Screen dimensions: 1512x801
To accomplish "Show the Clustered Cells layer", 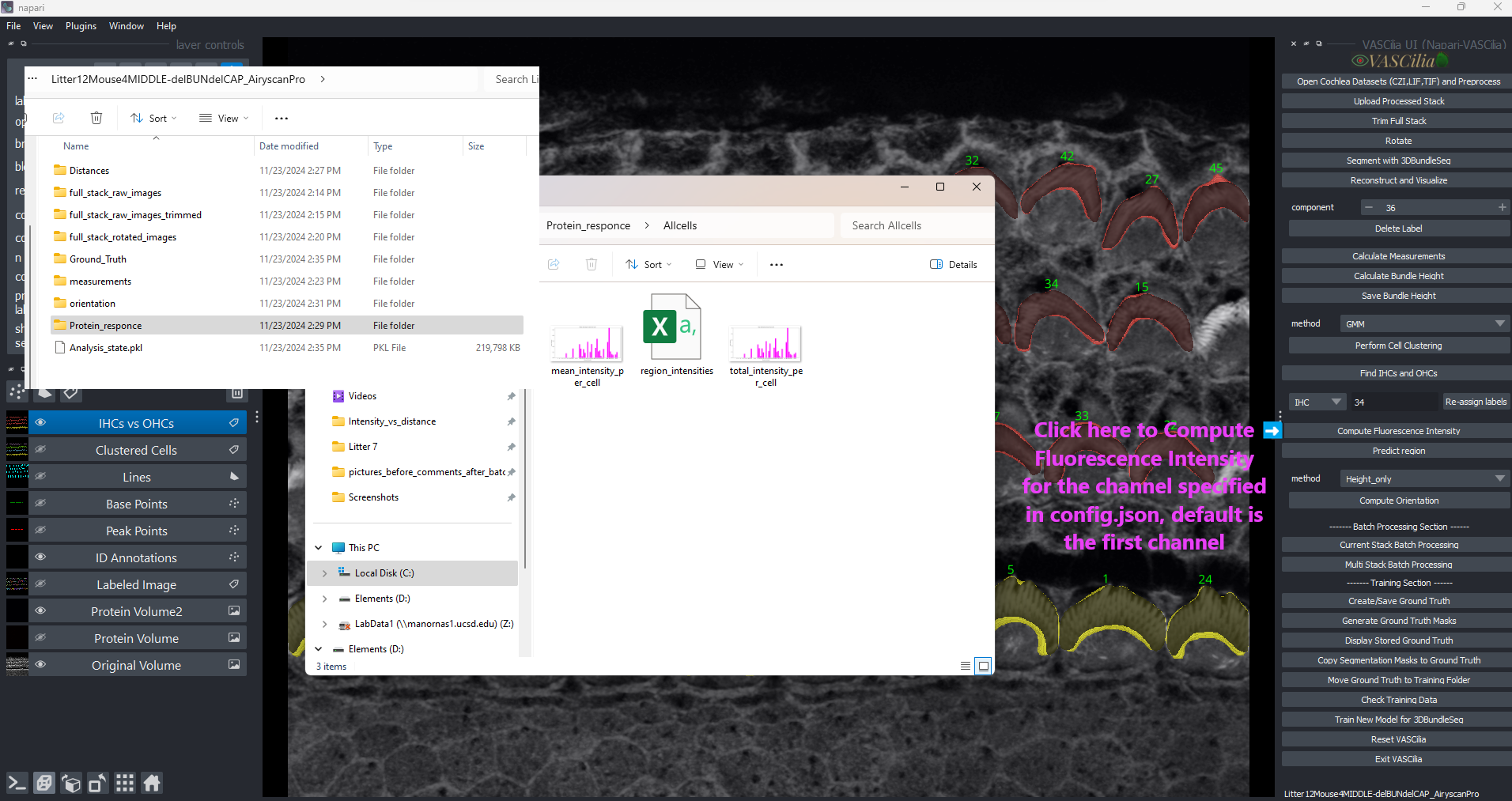I will [40, 450].
